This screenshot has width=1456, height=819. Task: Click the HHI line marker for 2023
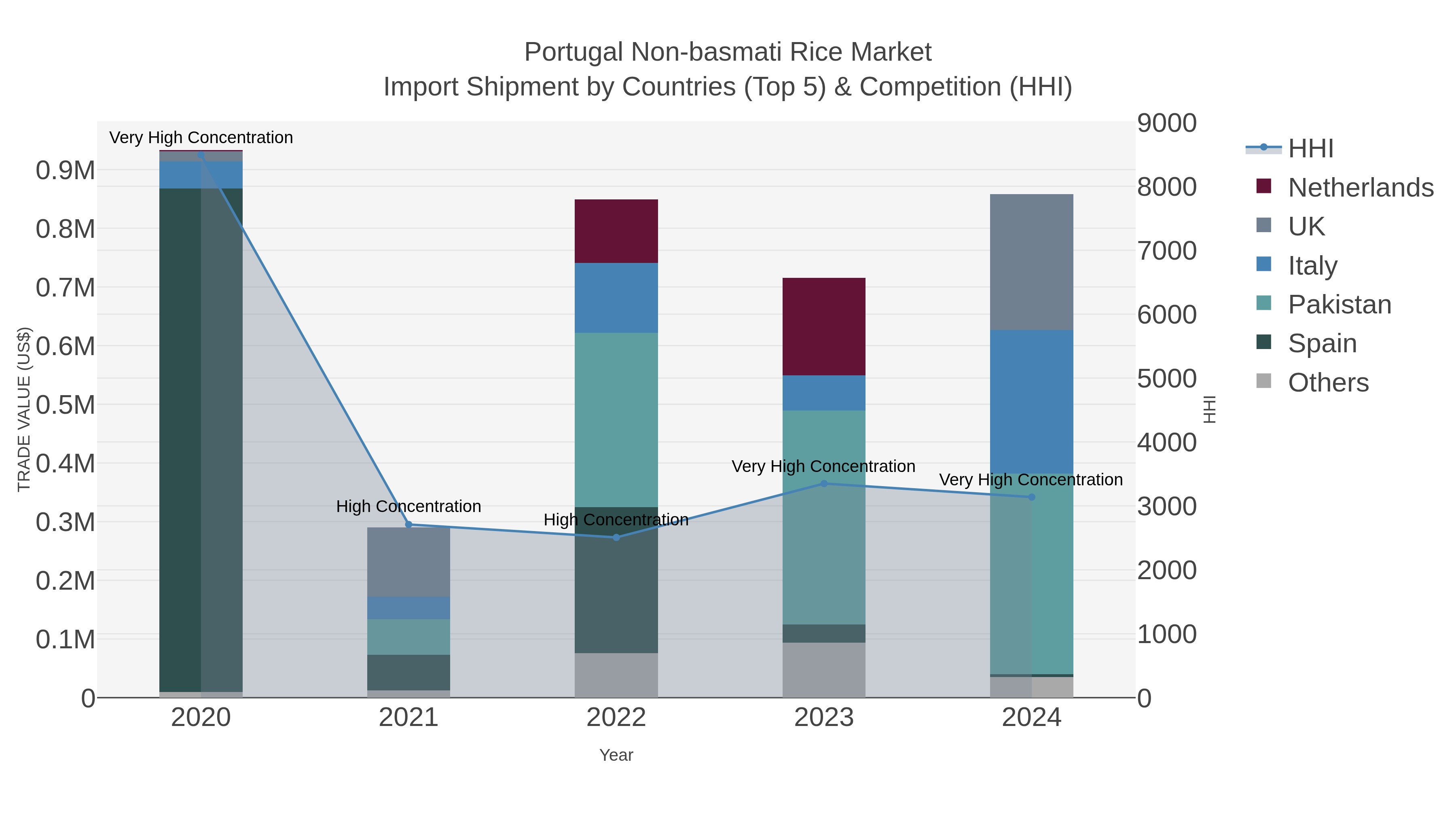(823, 484)
